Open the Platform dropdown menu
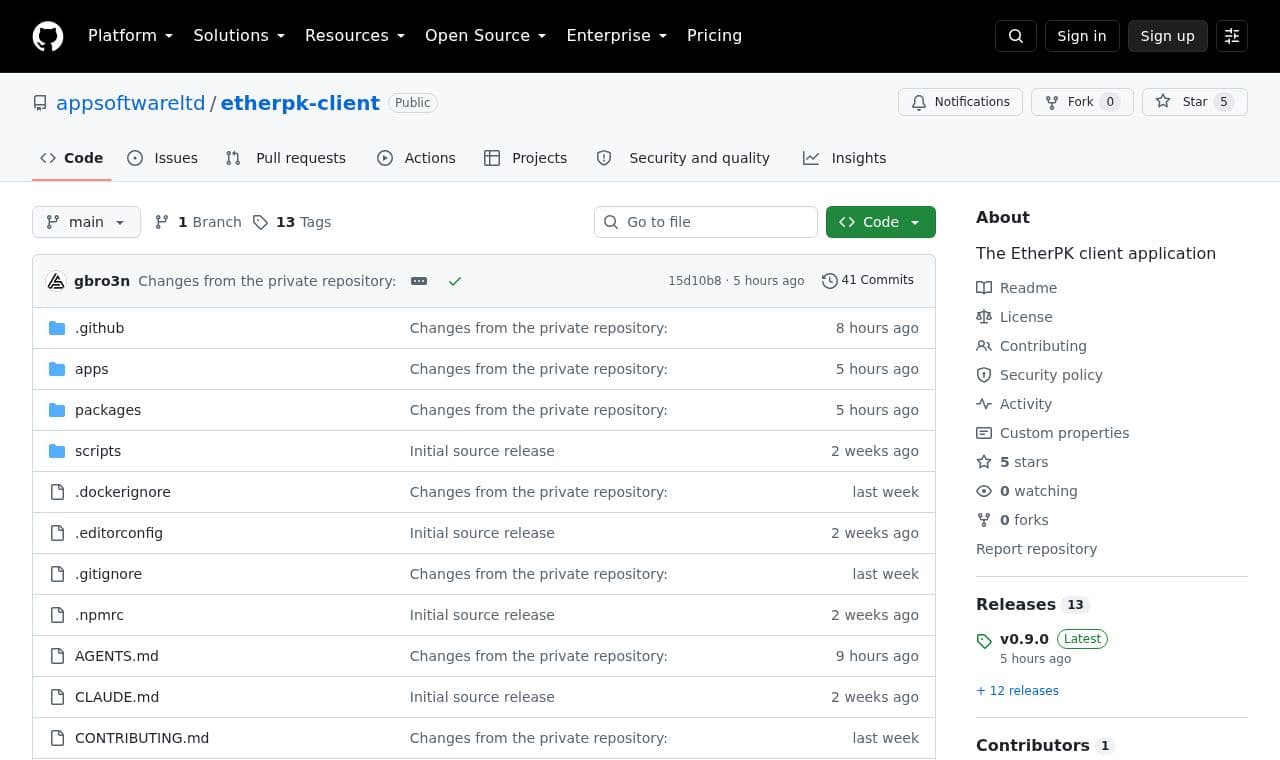1280x760 pixels. 130,36
